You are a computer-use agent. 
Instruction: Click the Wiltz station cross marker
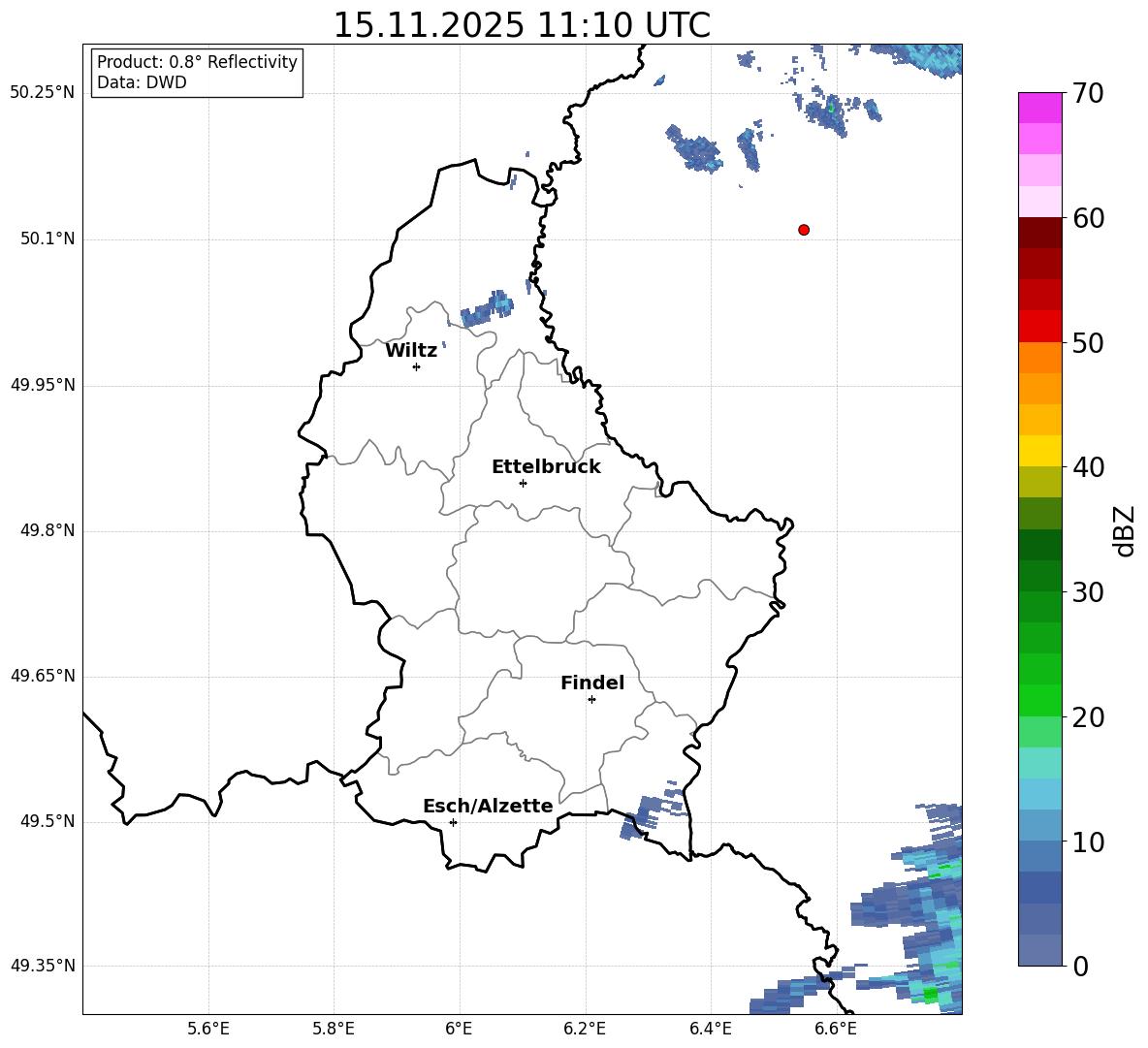coord(417,366)
